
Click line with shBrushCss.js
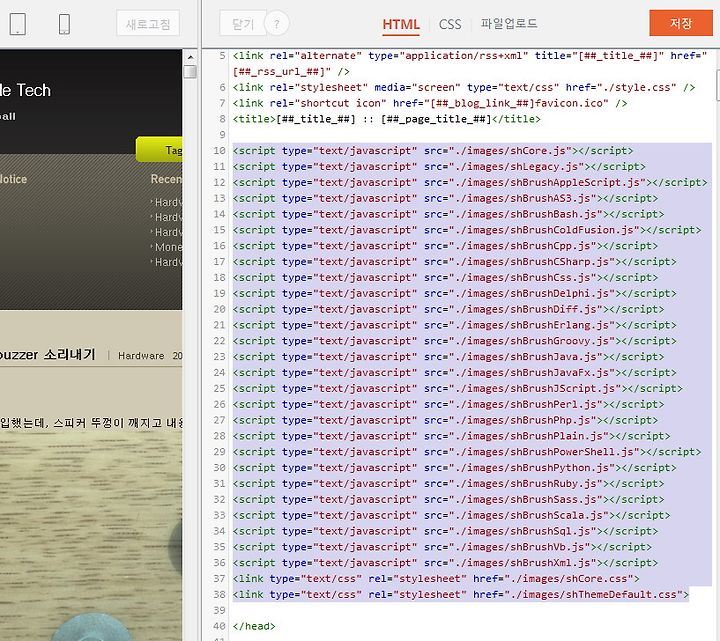(445, 277)
